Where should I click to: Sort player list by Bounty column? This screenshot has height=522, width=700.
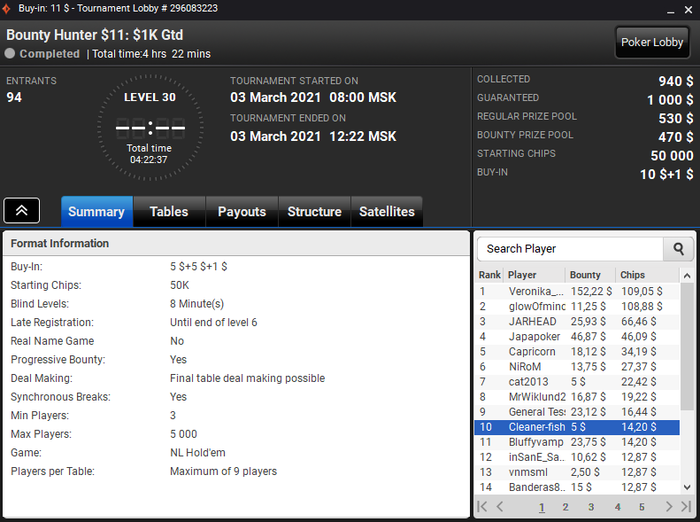pos(591,275)
